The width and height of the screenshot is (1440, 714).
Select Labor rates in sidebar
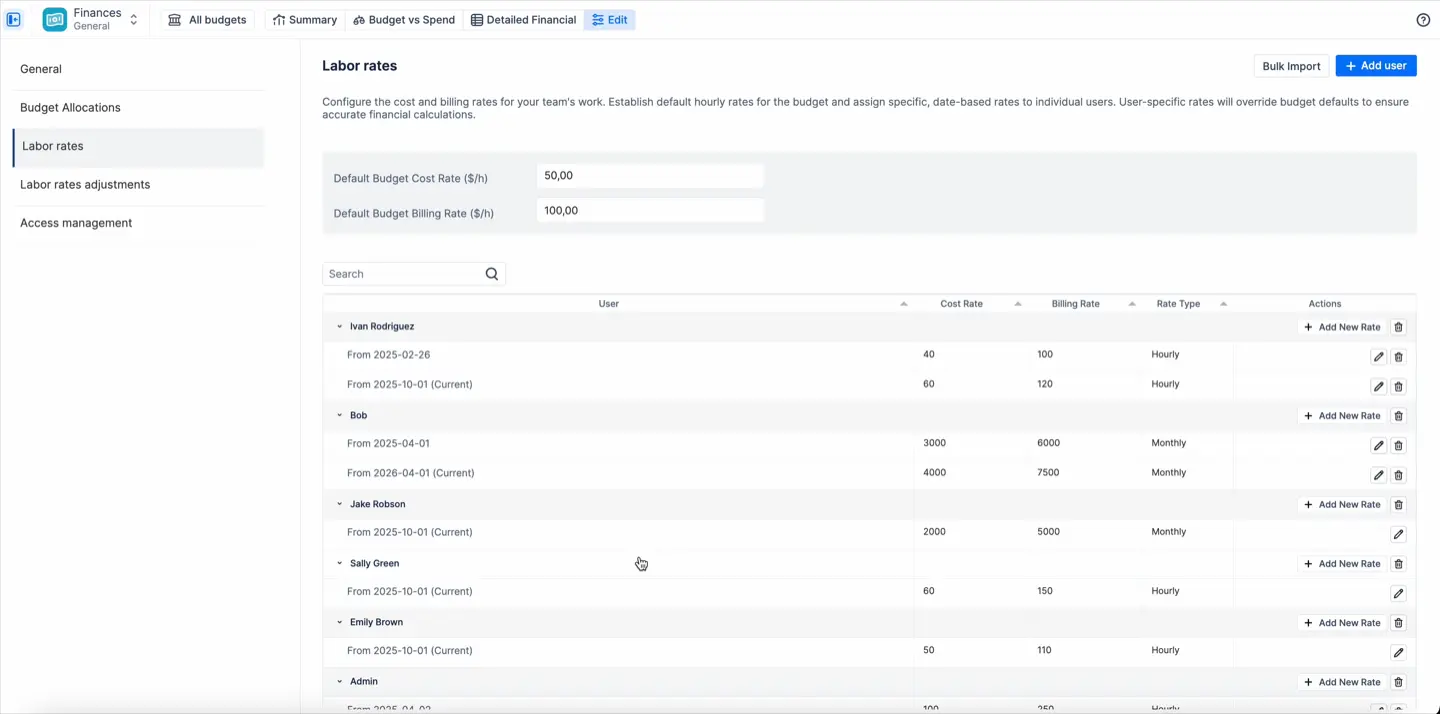tap(139, 146)
